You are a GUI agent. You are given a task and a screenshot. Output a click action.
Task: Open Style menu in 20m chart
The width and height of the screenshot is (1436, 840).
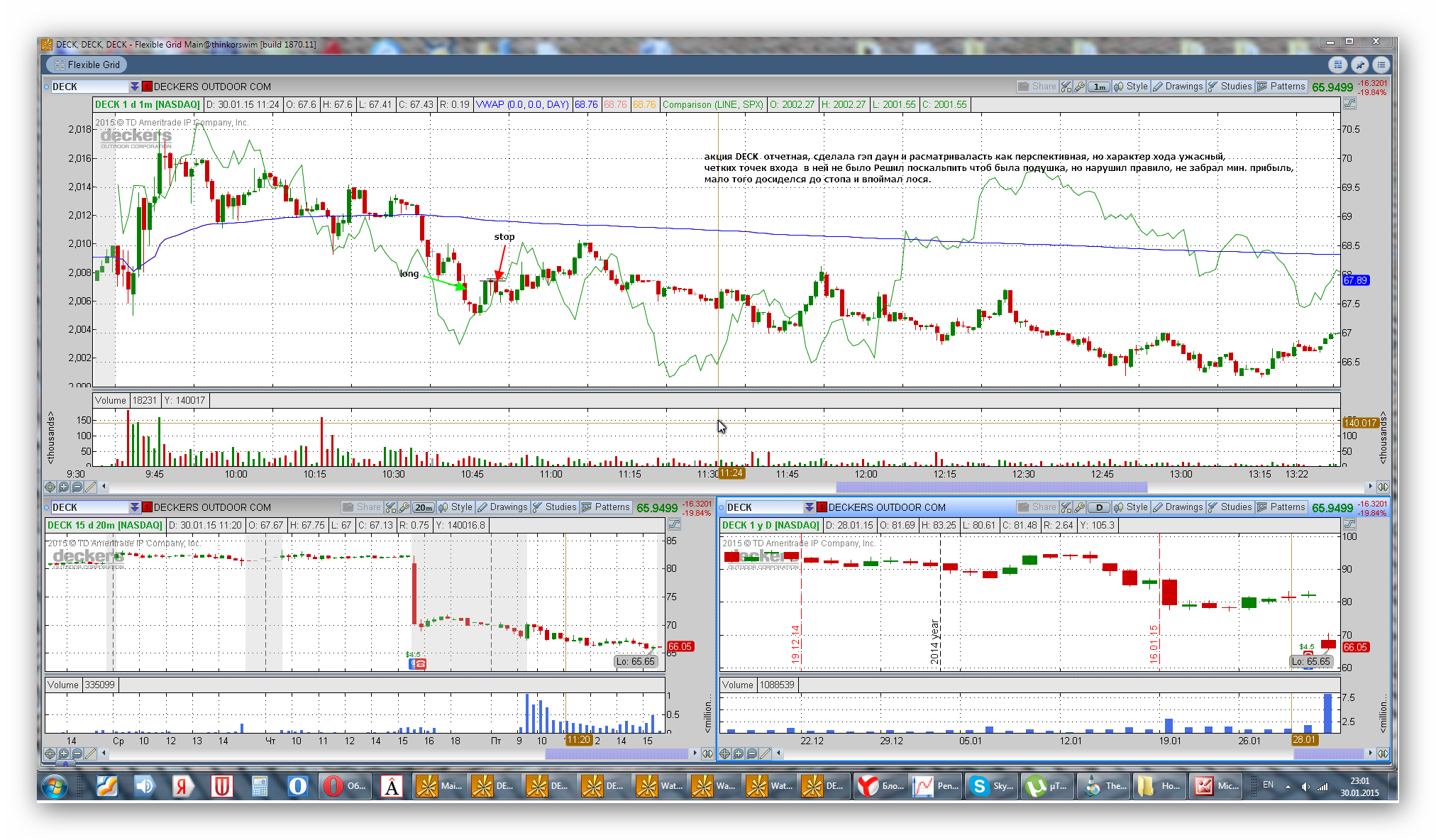click(455, 507)
